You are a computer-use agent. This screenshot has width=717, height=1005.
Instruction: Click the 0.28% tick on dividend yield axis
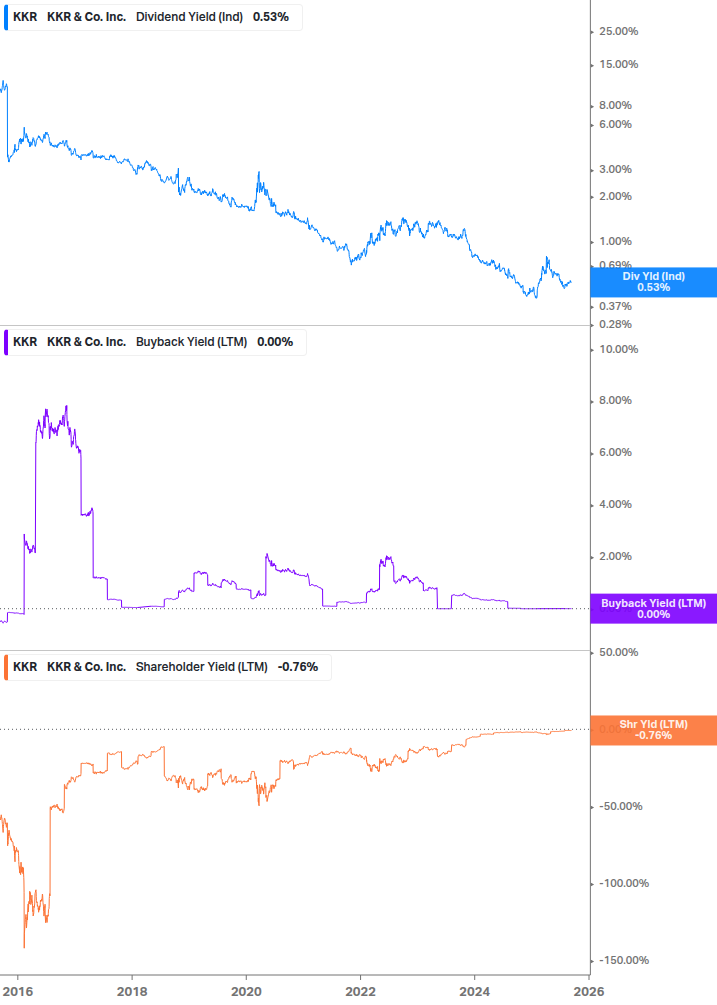point(615,324)
